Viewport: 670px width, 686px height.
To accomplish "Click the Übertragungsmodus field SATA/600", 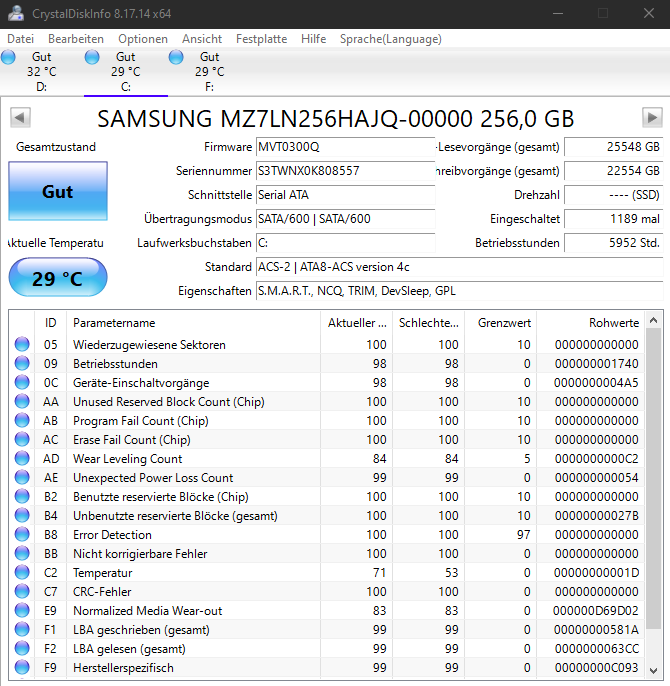I will pyautogui.click(x=345, y=219).
